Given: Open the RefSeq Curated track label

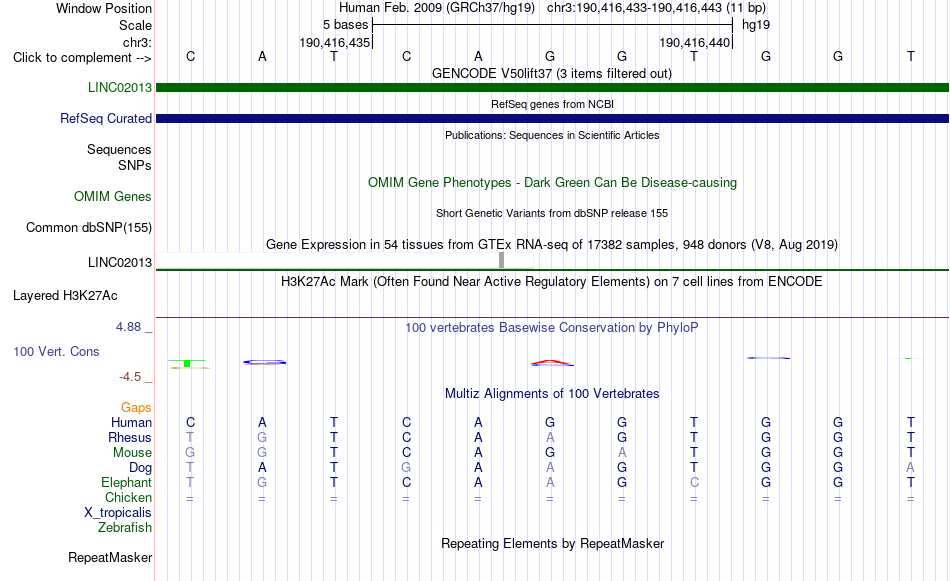Looking at the screenshot, I should [x=105, y=119].
